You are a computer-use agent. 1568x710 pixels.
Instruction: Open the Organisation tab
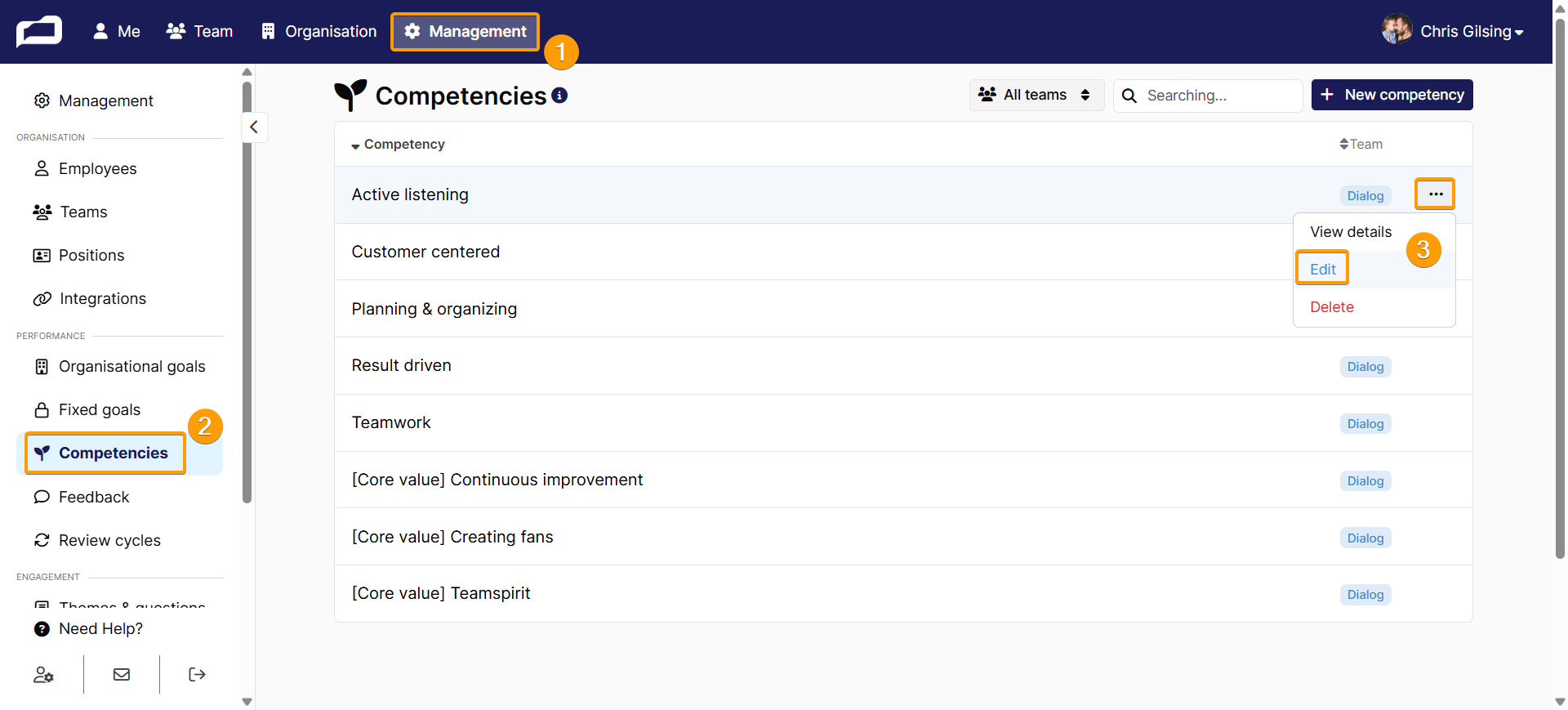[x=319, y=31]
